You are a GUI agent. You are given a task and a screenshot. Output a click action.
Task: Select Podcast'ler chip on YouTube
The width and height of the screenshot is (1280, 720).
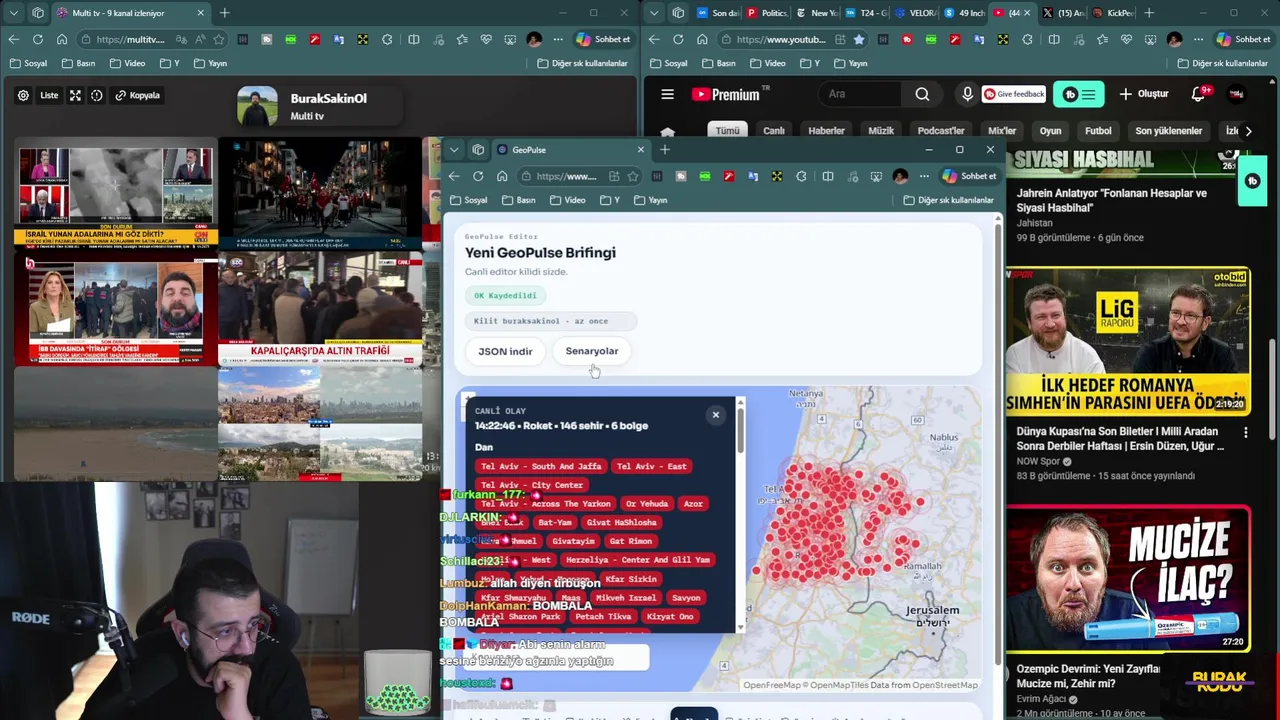pyautogui.click(x=941, y=131)
